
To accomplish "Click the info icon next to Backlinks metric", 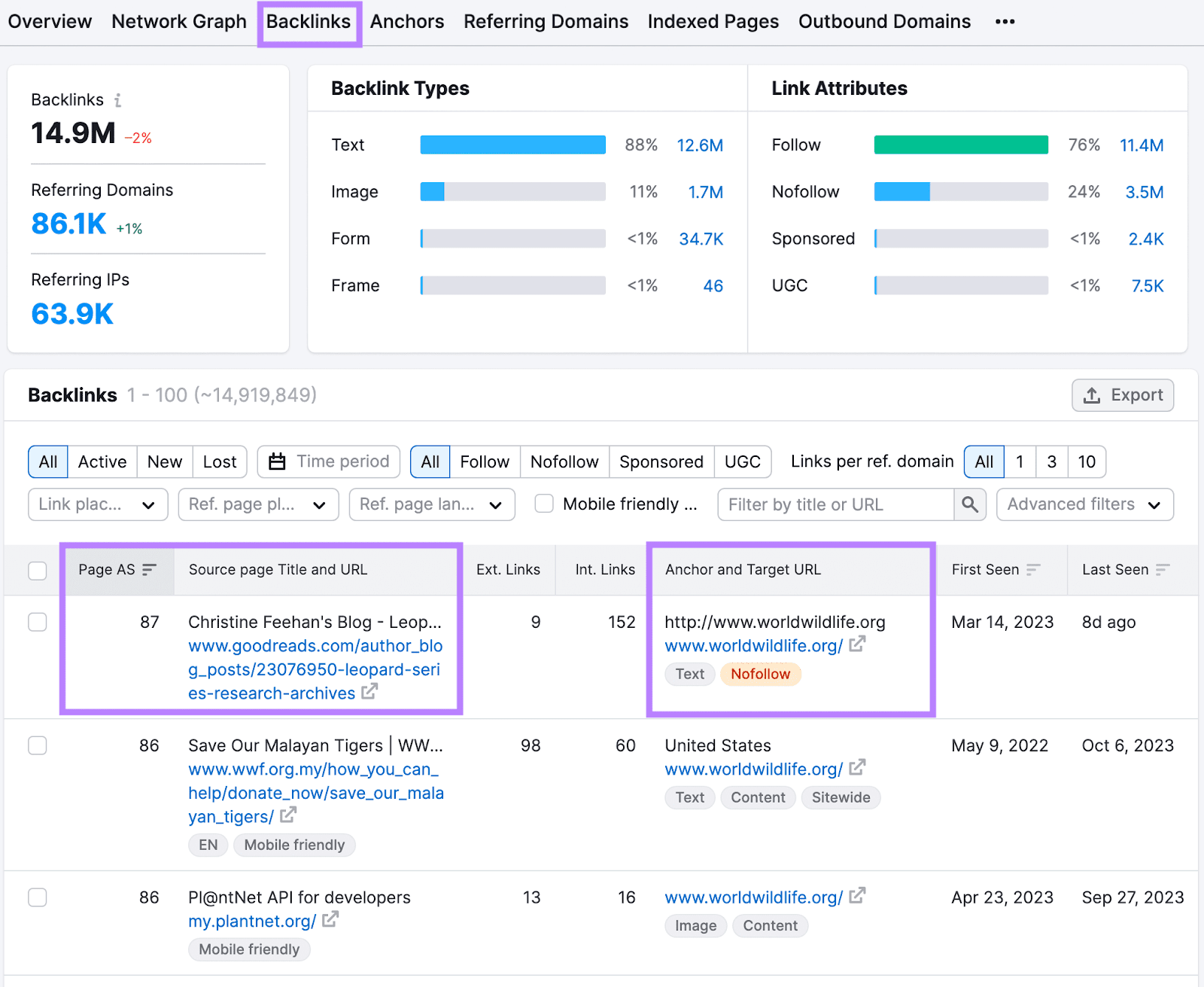I will coord(118,99).
